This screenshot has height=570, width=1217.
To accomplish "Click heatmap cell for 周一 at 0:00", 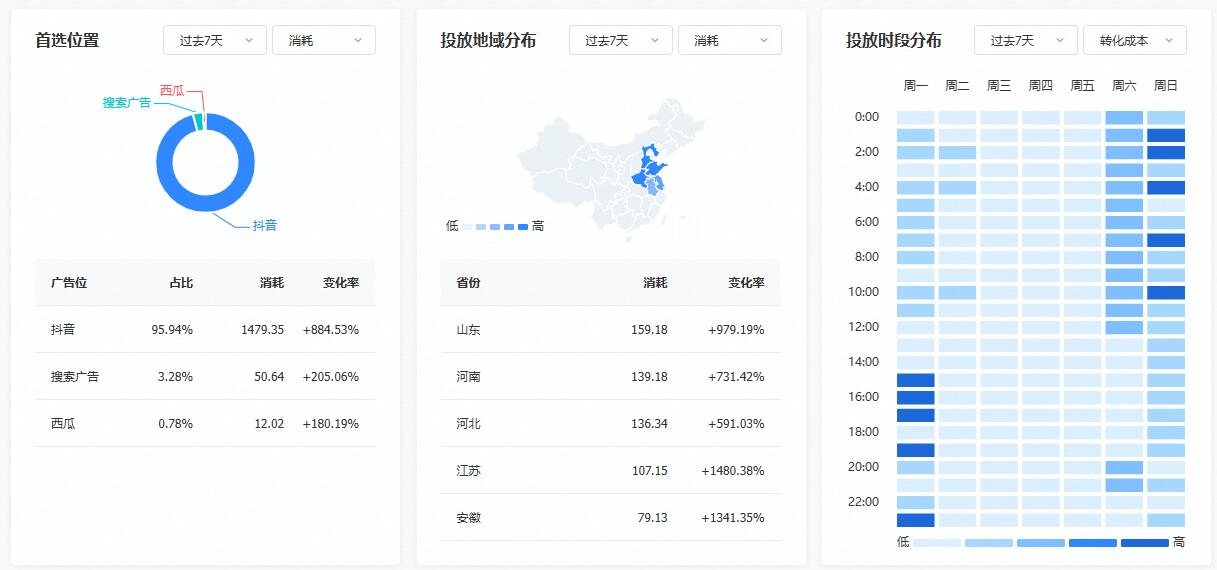I will (x=916, y=117).
